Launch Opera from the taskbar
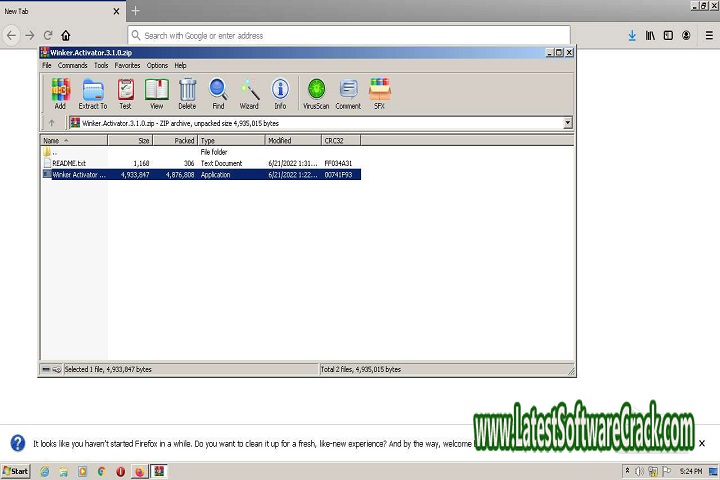The width and height of the screenshot is (720, 480). [120, 472]
